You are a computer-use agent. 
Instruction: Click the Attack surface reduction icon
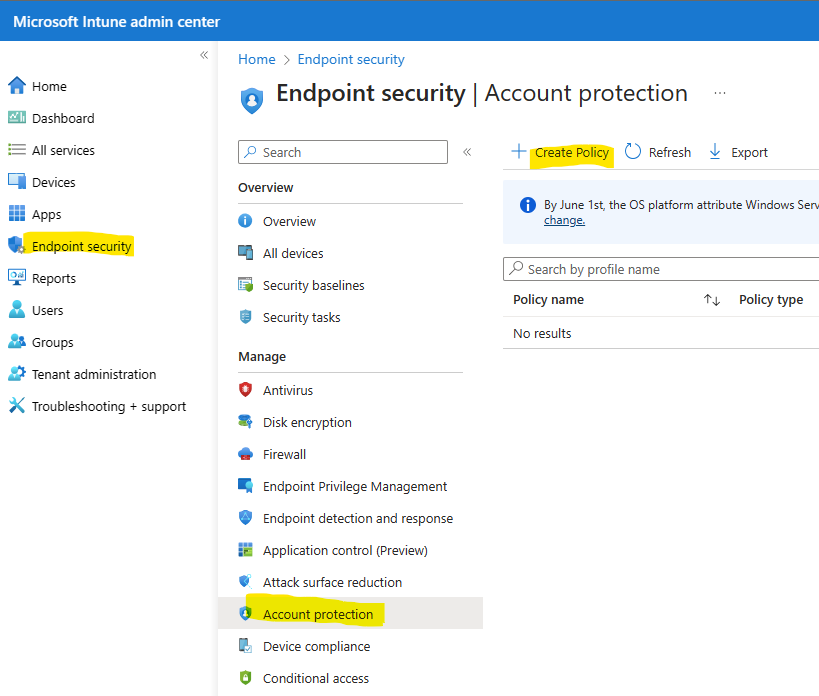coord(245,582)
